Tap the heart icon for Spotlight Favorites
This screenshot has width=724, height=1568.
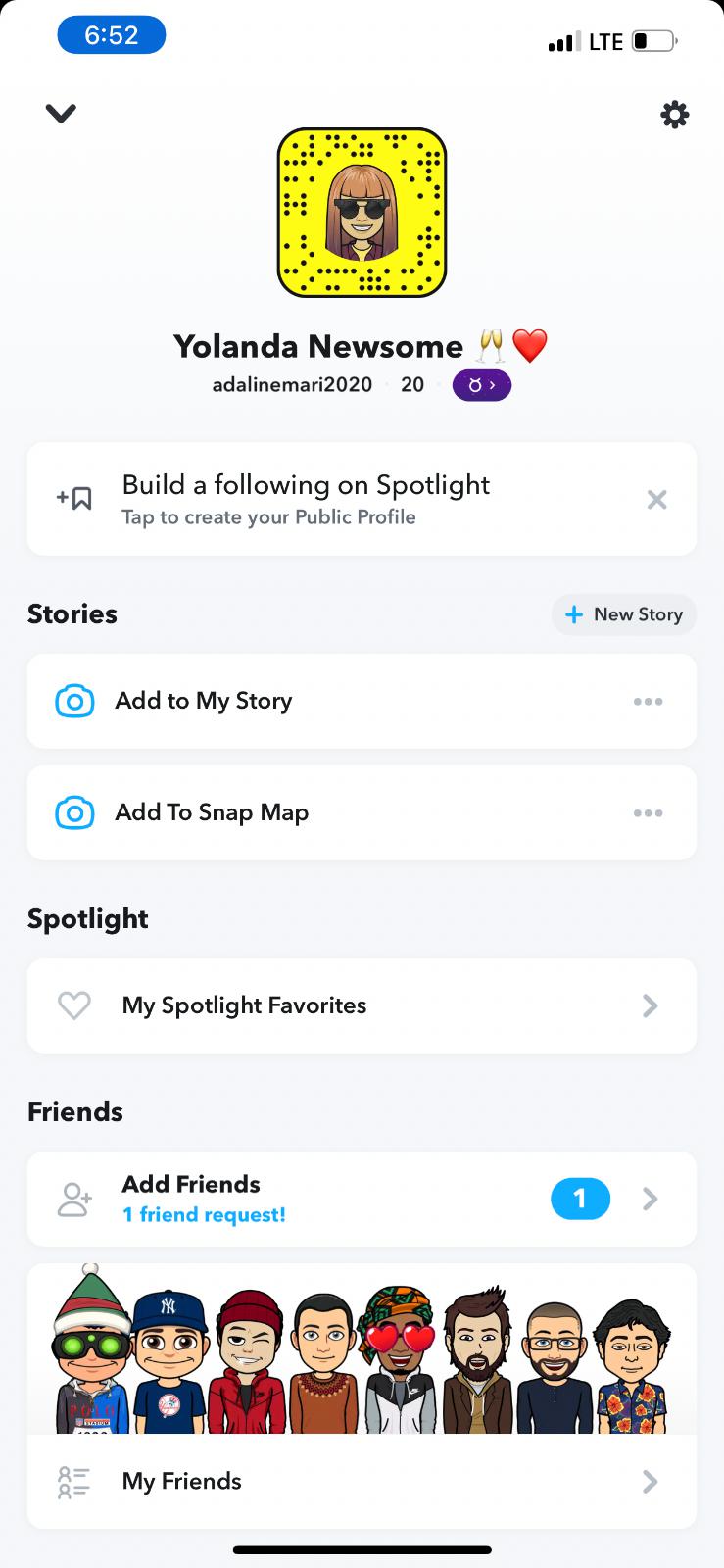tap(74, 1005)
